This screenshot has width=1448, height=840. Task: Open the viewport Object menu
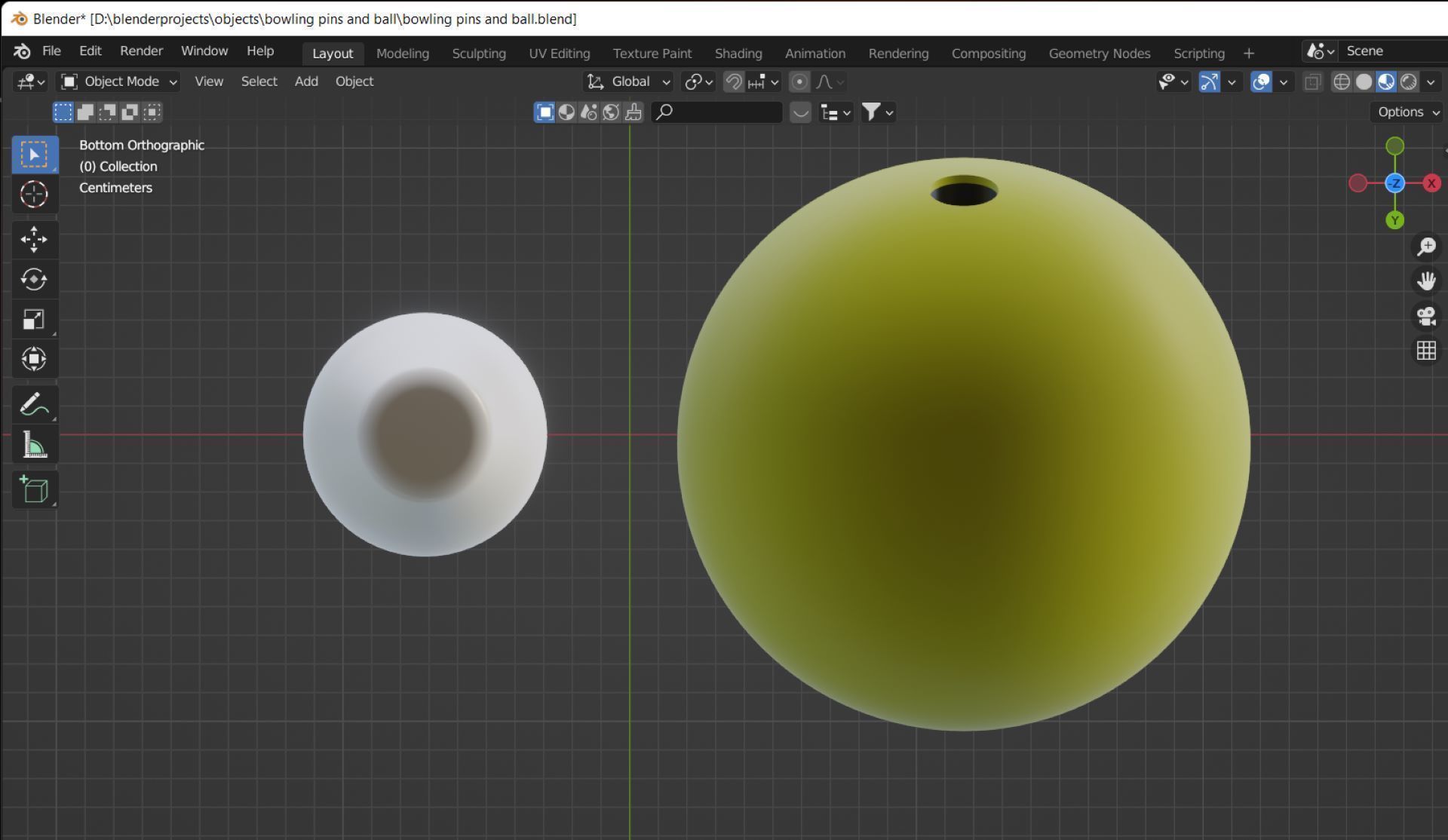354,81
